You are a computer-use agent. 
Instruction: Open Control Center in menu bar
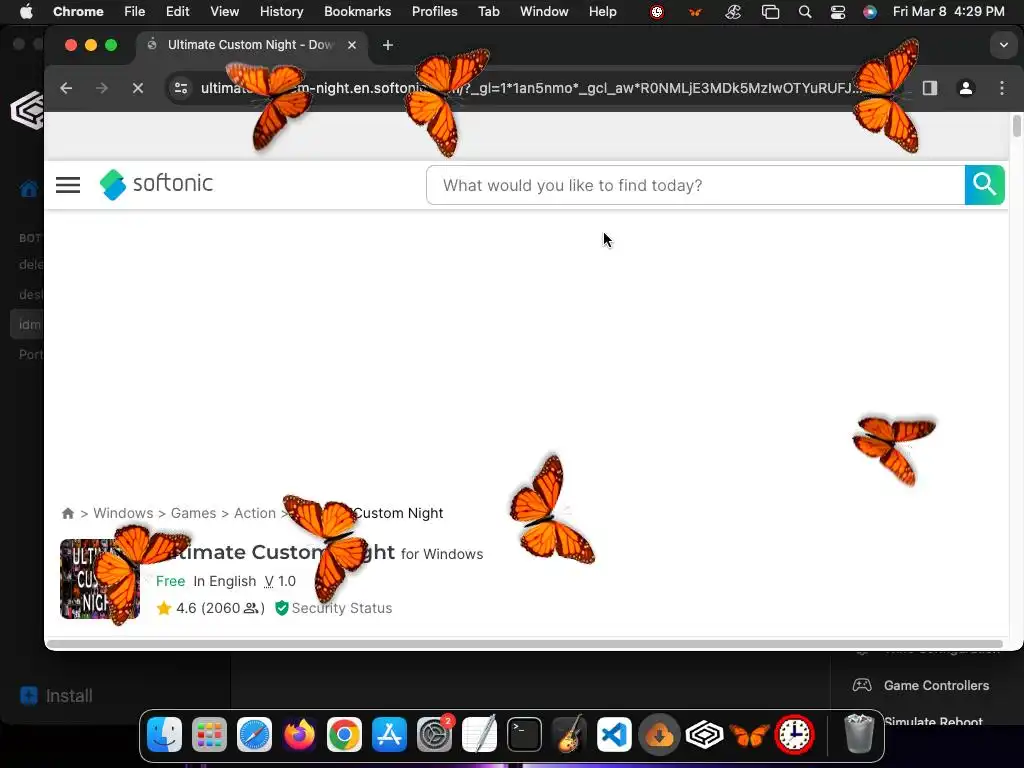coord(838,12)
